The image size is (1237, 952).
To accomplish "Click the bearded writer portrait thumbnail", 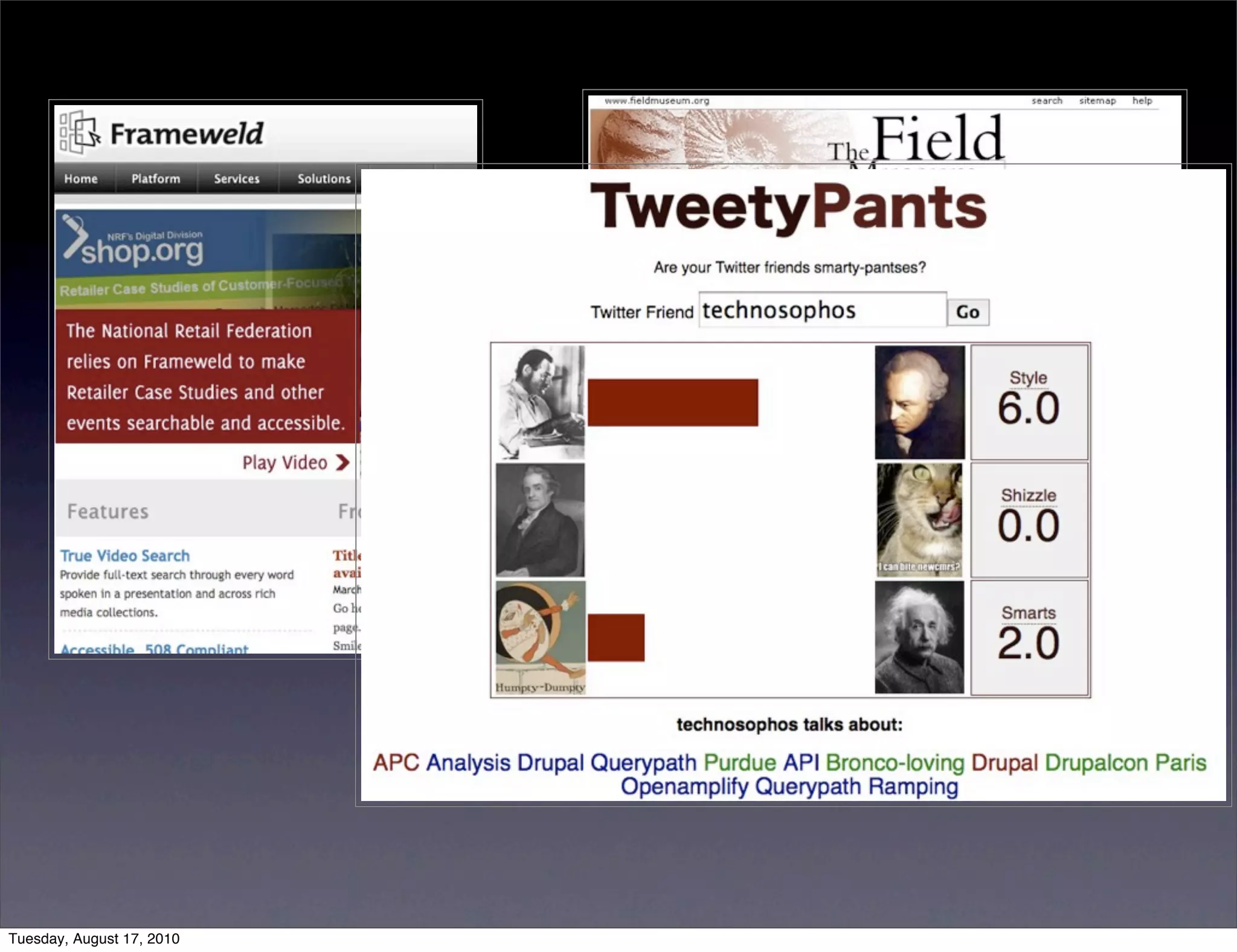I will (x=540, y=402).
